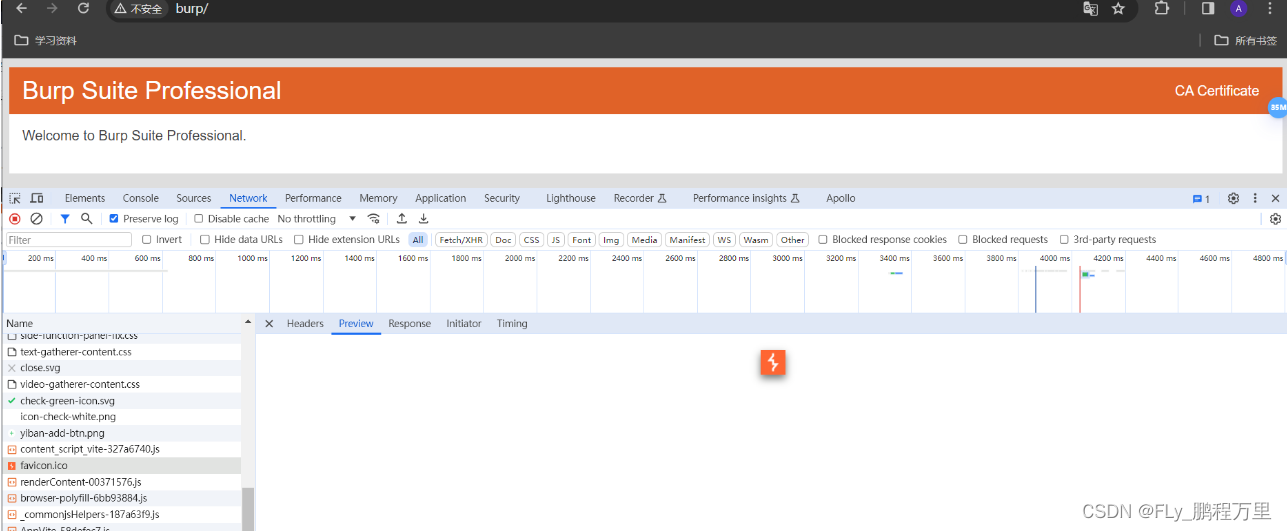Import HAR file with the upload icon
The height and width of the screenshot is (531, 1287).
[x=402, y=219]
